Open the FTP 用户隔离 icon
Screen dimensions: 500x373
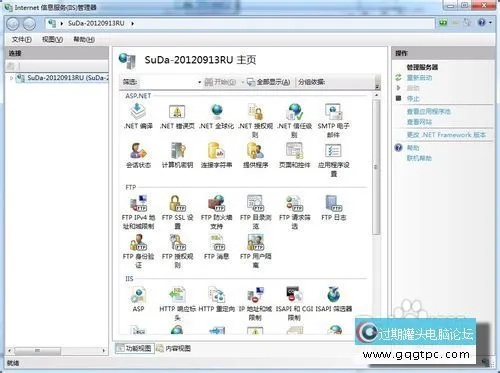click(255, 251)
